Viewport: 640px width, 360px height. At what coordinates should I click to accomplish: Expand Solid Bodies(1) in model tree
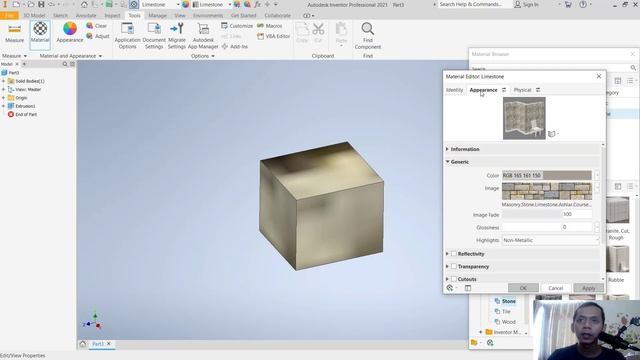click(4, 81)
